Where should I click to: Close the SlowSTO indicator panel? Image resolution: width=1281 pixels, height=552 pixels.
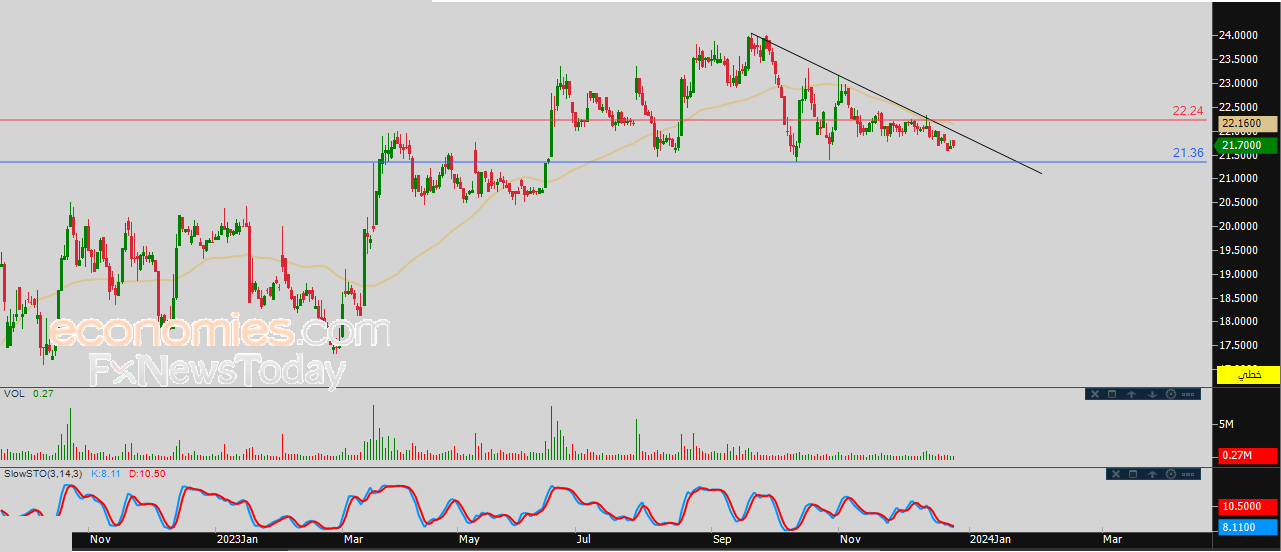point(1116,474)
